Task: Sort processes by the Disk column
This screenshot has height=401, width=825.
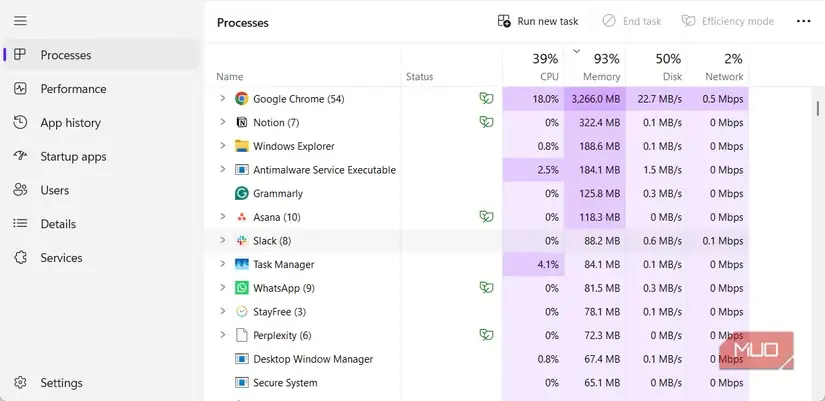Action: (656, 67)
